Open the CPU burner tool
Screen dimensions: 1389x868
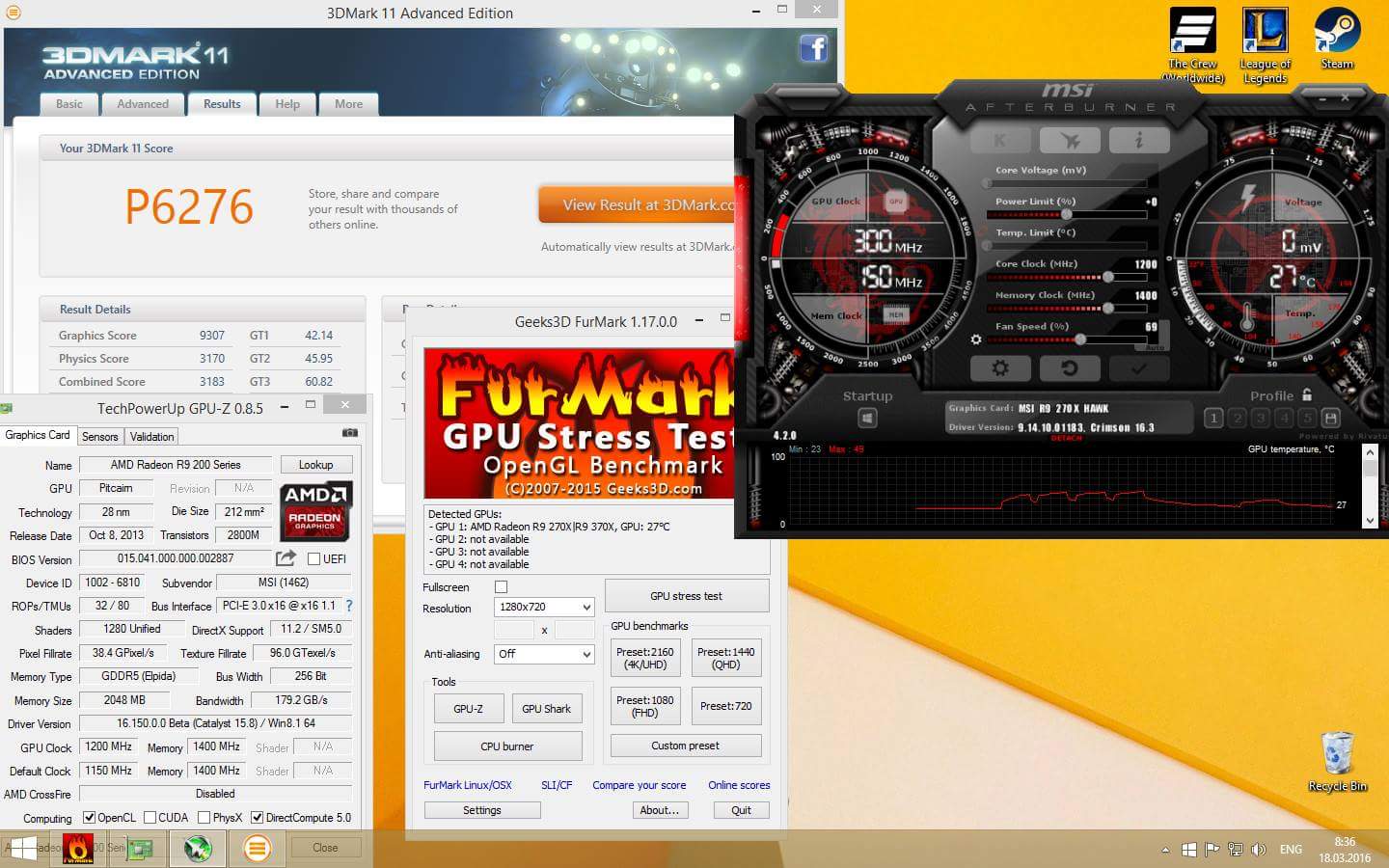pos(507,746)
